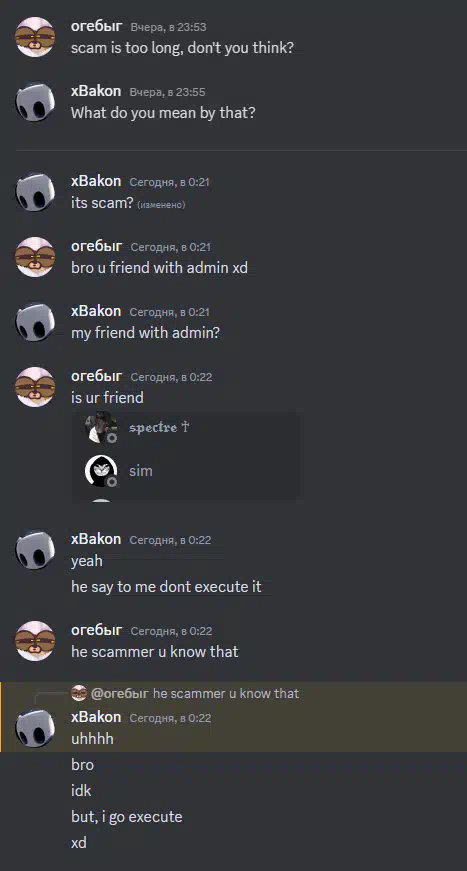Jump to the replied message 'he scammer u know that'
Image resolution: width=467 pixels, height=871 pixels.
click(226, 693)
